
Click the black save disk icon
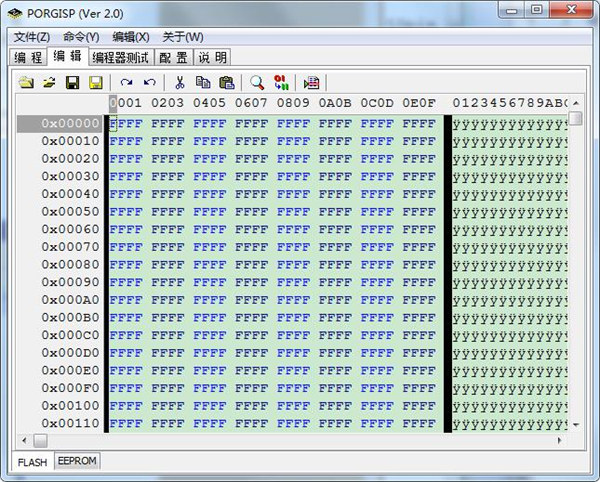(x=72, y=82)
